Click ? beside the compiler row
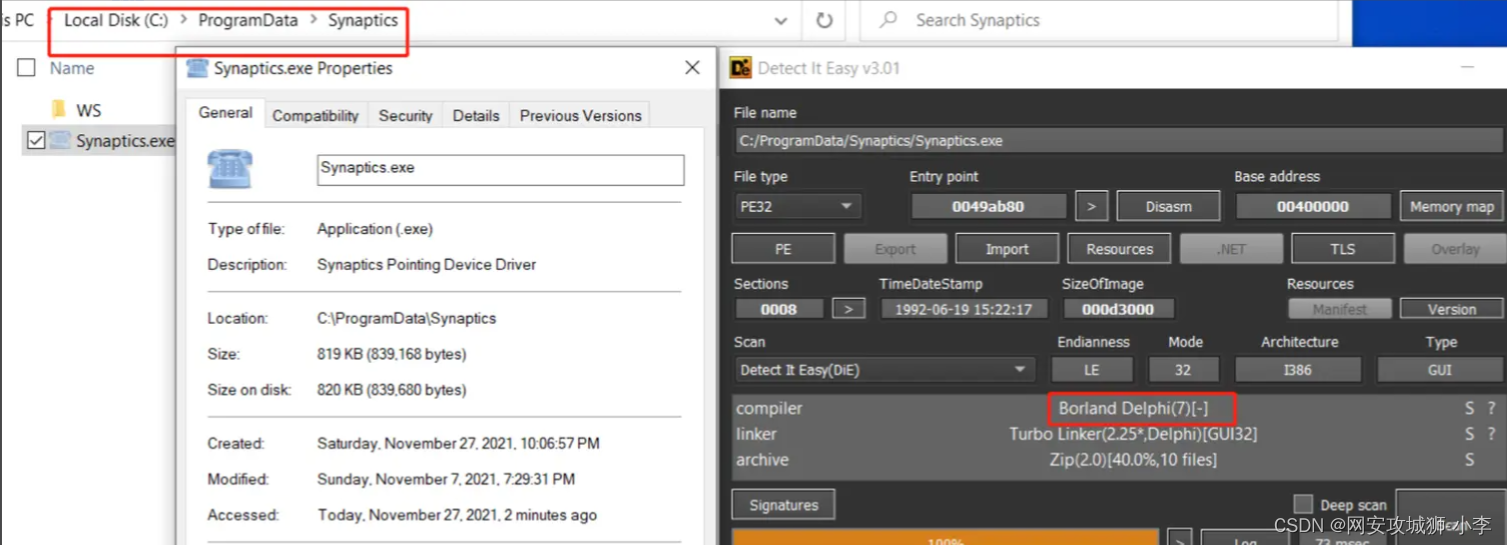1507x545 pixels. [1491, 408]
